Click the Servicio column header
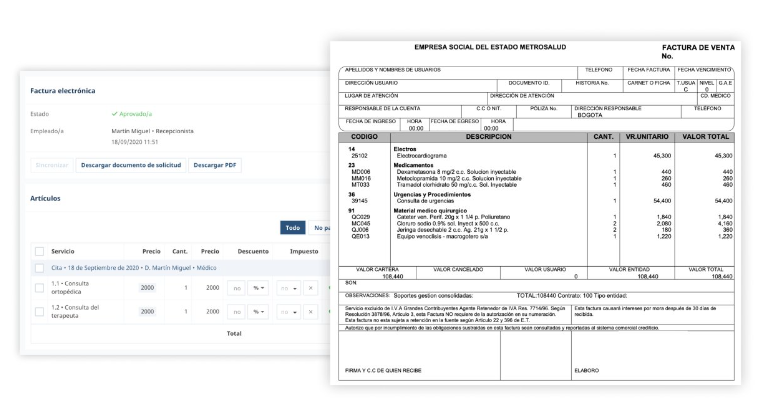Image resolution: width=773 pixels, height=408 pixels. coord(63,251)
